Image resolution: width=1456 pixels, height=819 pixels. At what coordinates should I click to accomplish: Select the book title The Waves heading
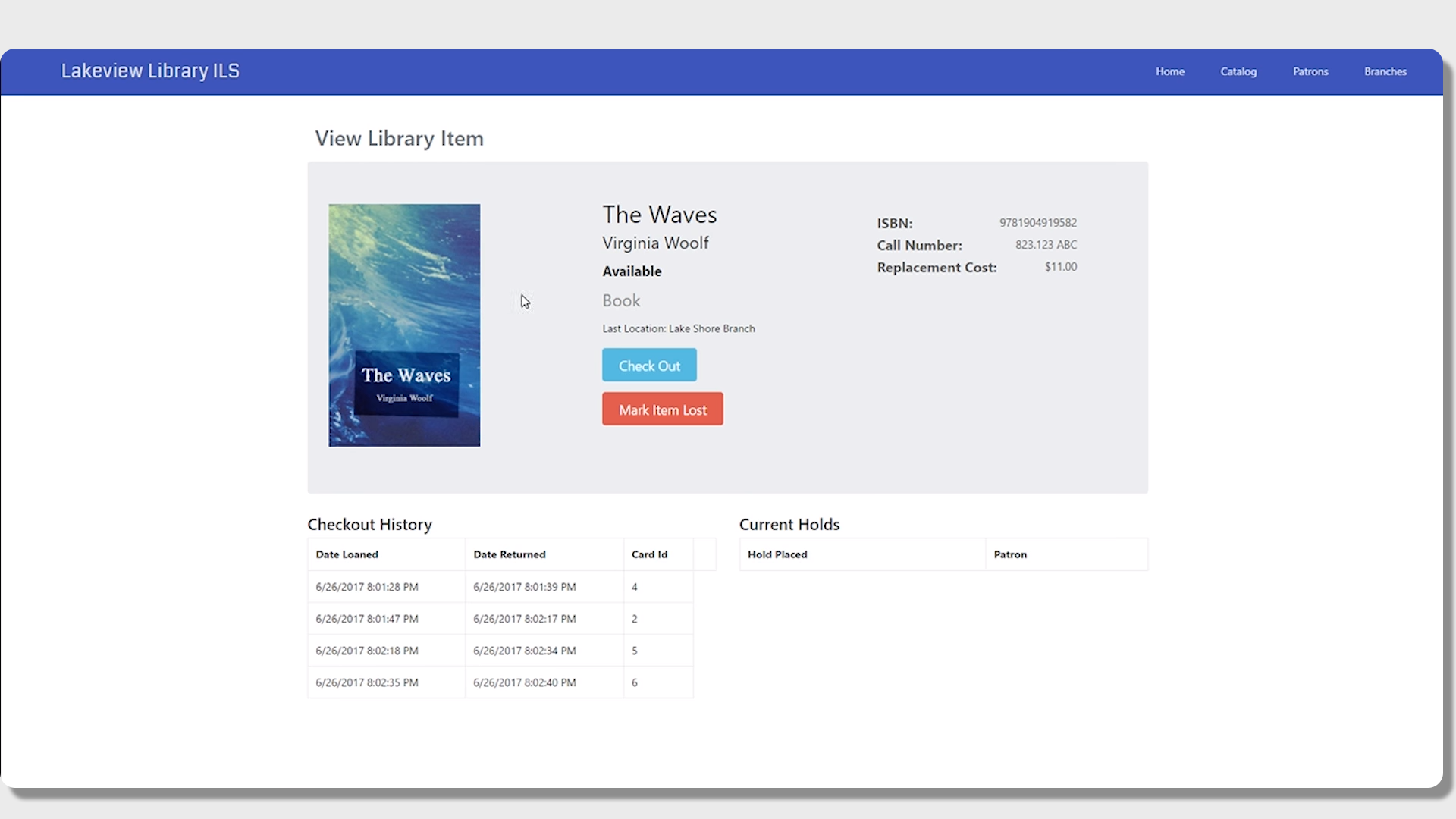(660, 215)
